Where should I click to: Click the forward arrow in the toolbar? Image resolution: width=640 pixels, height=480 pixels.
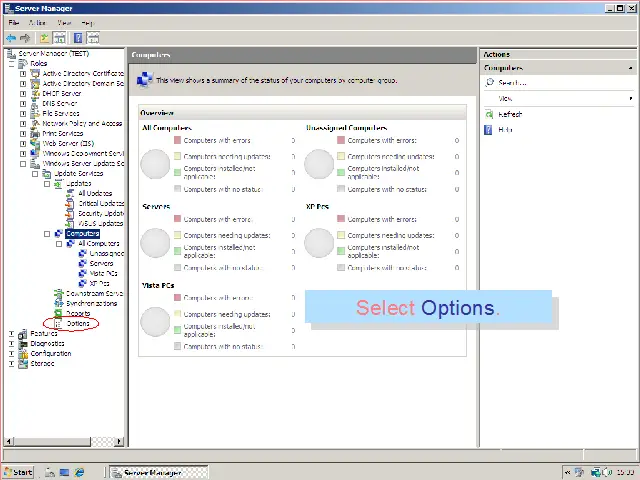(x=25, y=38)
